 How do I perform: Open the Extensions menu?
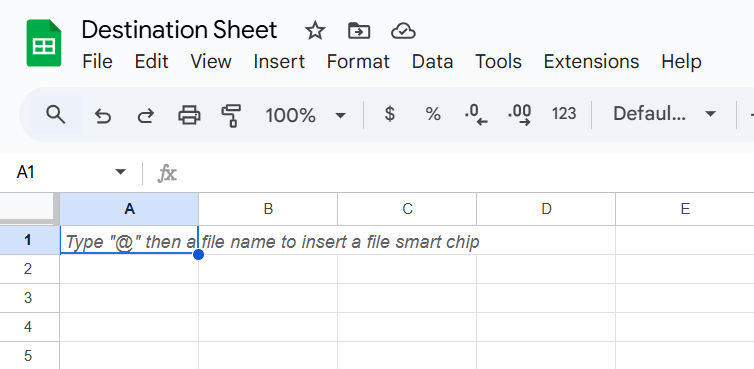tap(591, 62)
